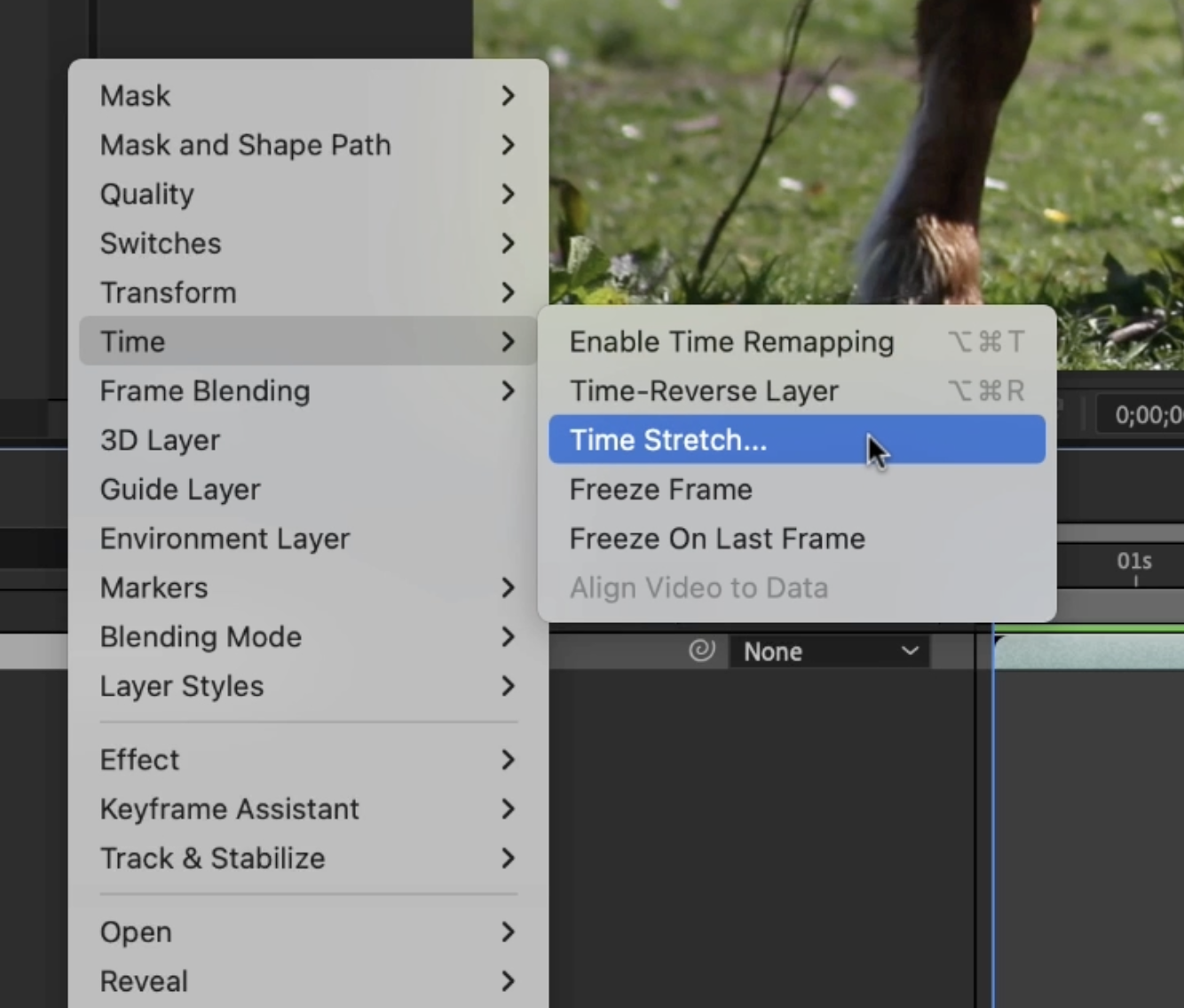
Task: Choose Enable Time Remapping
Action: click(797, 342)
